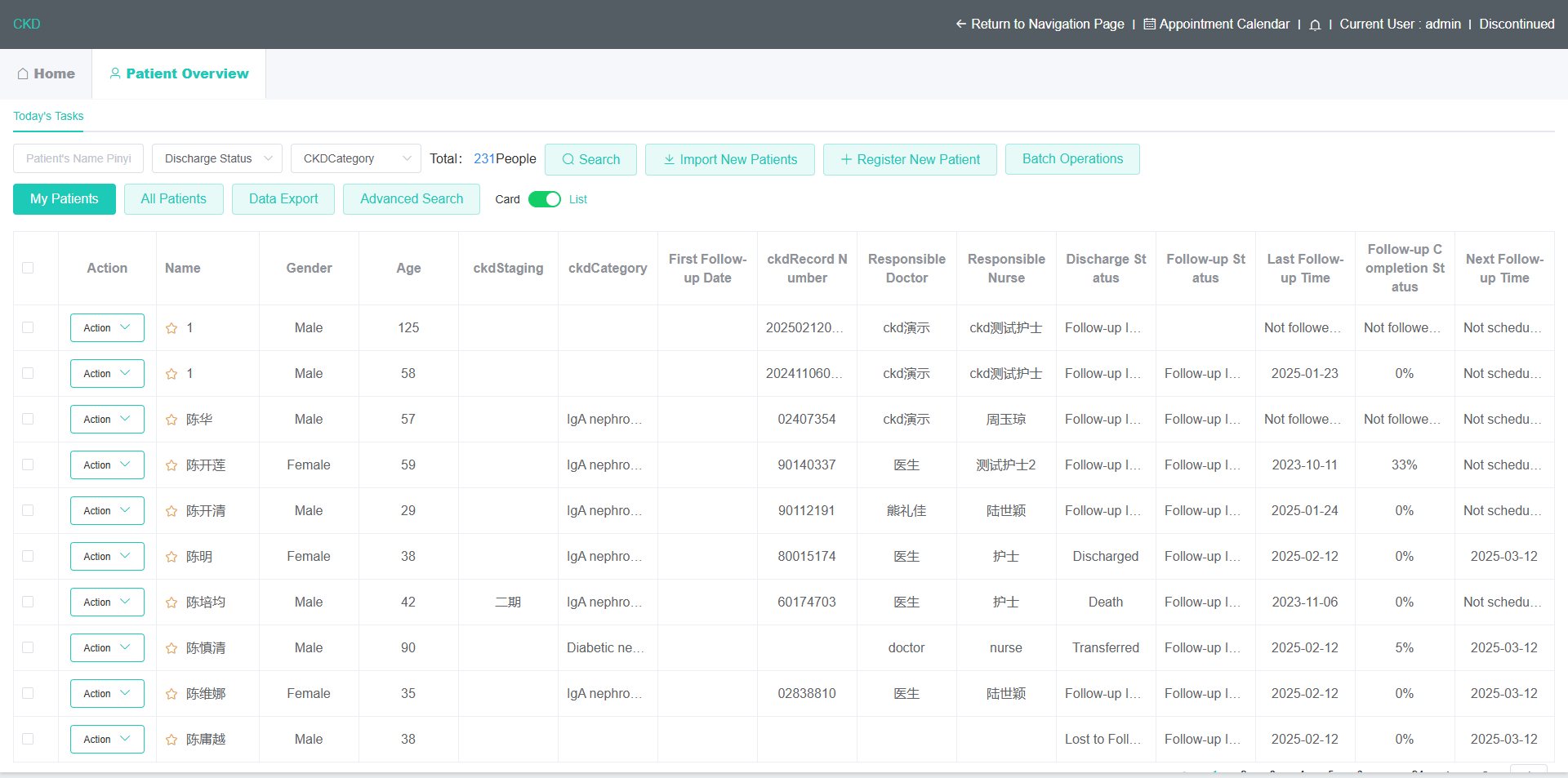Open Action dropdown for 陈培均
This screenshot has height=778, width=1568.
(107, 602)
